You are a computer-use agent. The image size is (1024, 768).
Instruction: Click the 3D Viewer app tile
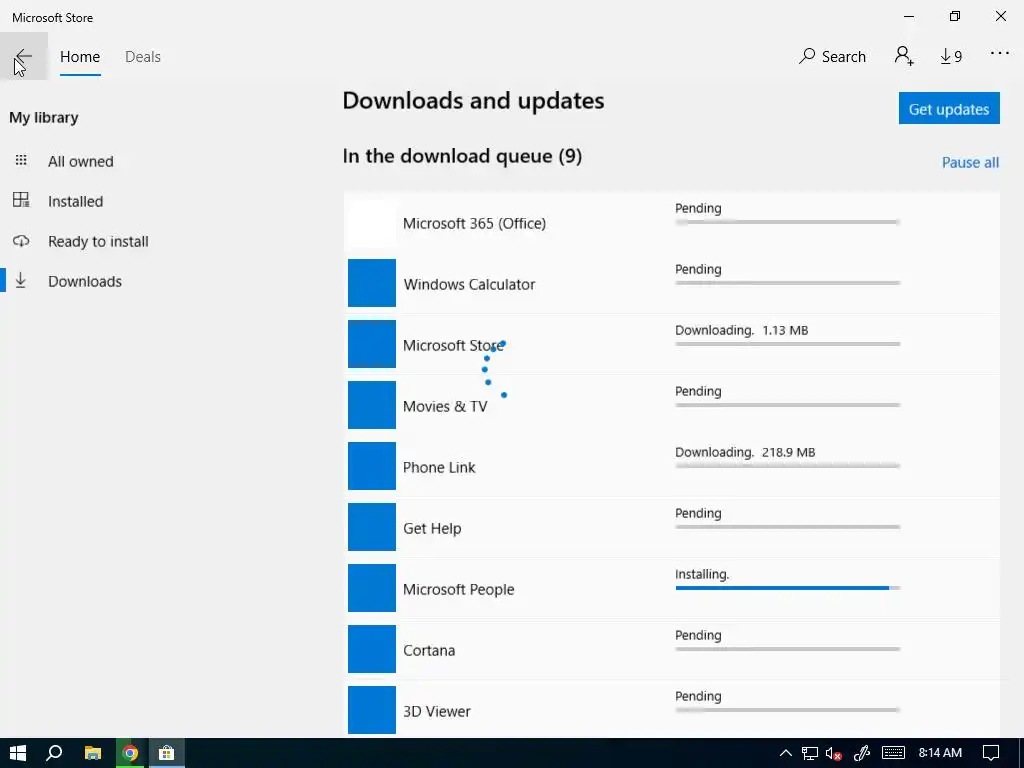click(x=372, y=710)
